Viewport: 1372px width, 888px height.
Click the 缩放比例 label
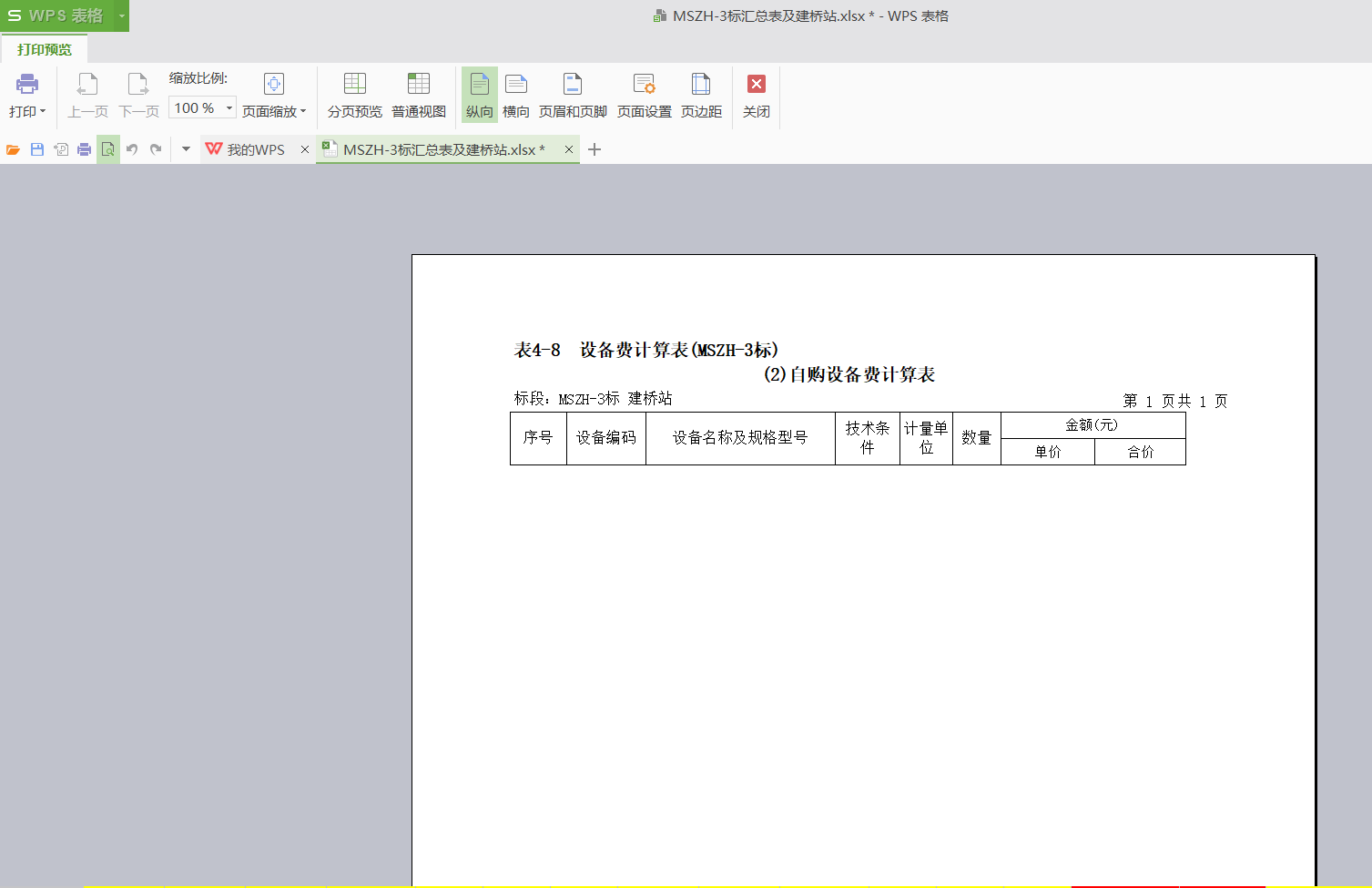198,78
